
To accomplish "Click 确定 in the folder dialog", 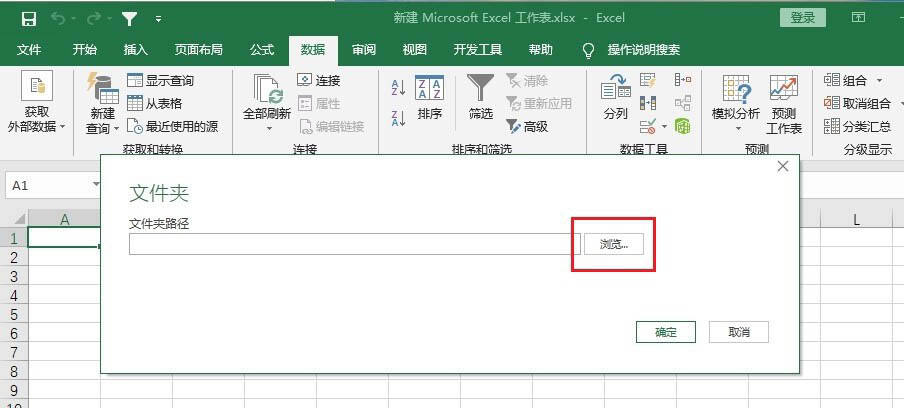I will (665, 332).
